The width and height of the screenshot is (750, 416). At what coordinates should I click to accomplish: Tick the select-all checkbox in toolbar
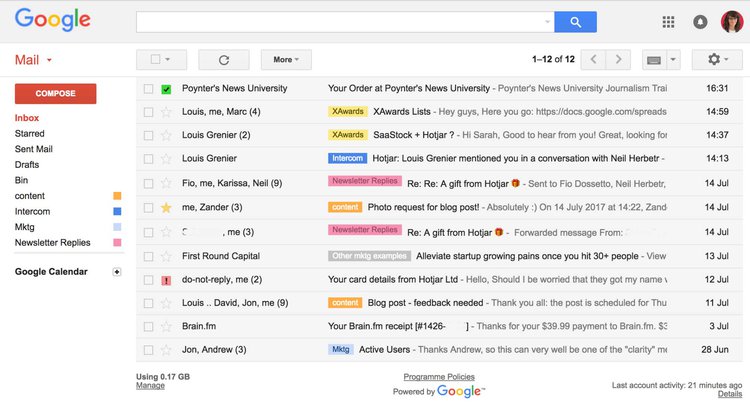155,59
